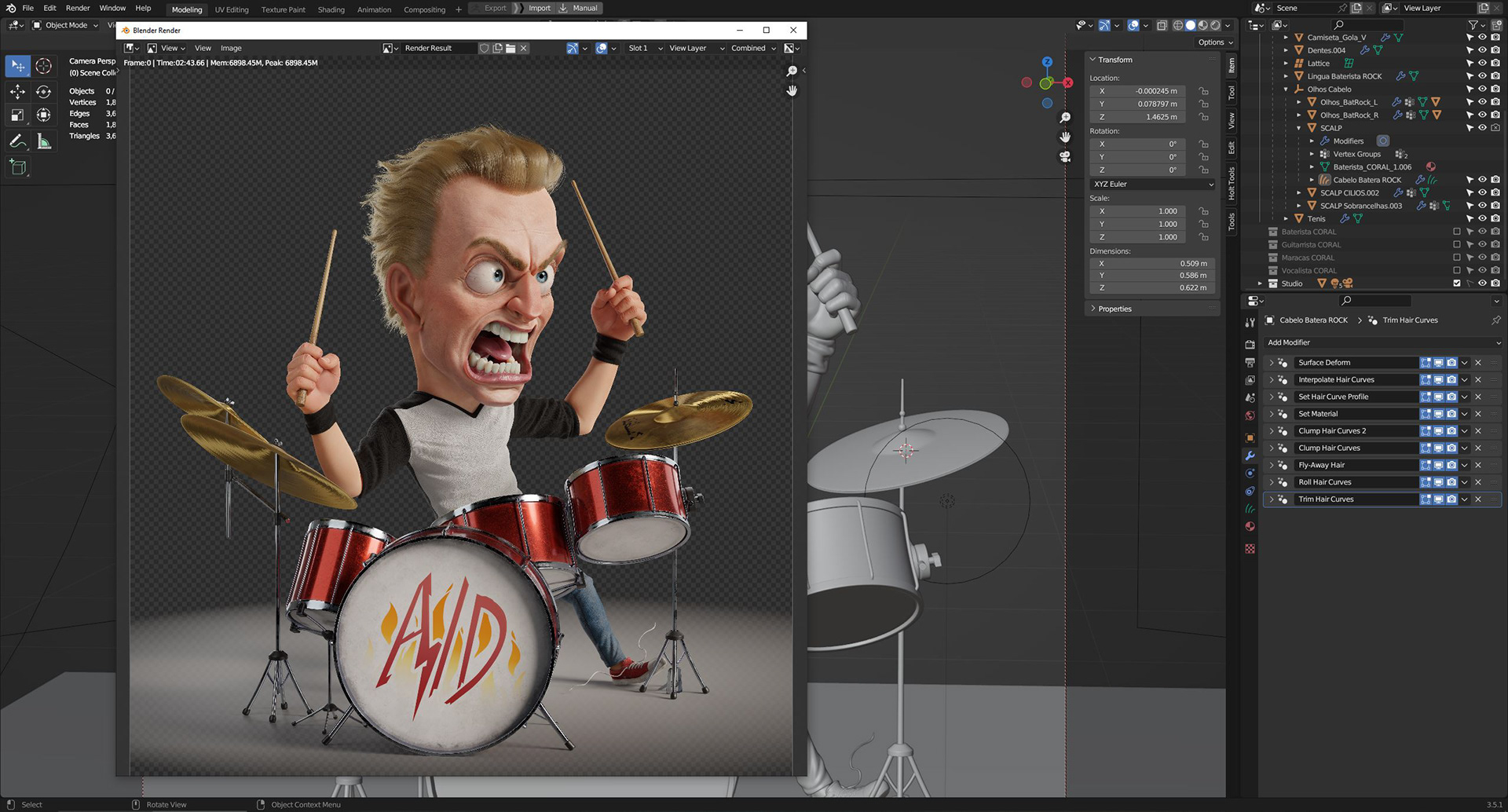
Task: Open the Image menu in the render window
Action: 231,48
